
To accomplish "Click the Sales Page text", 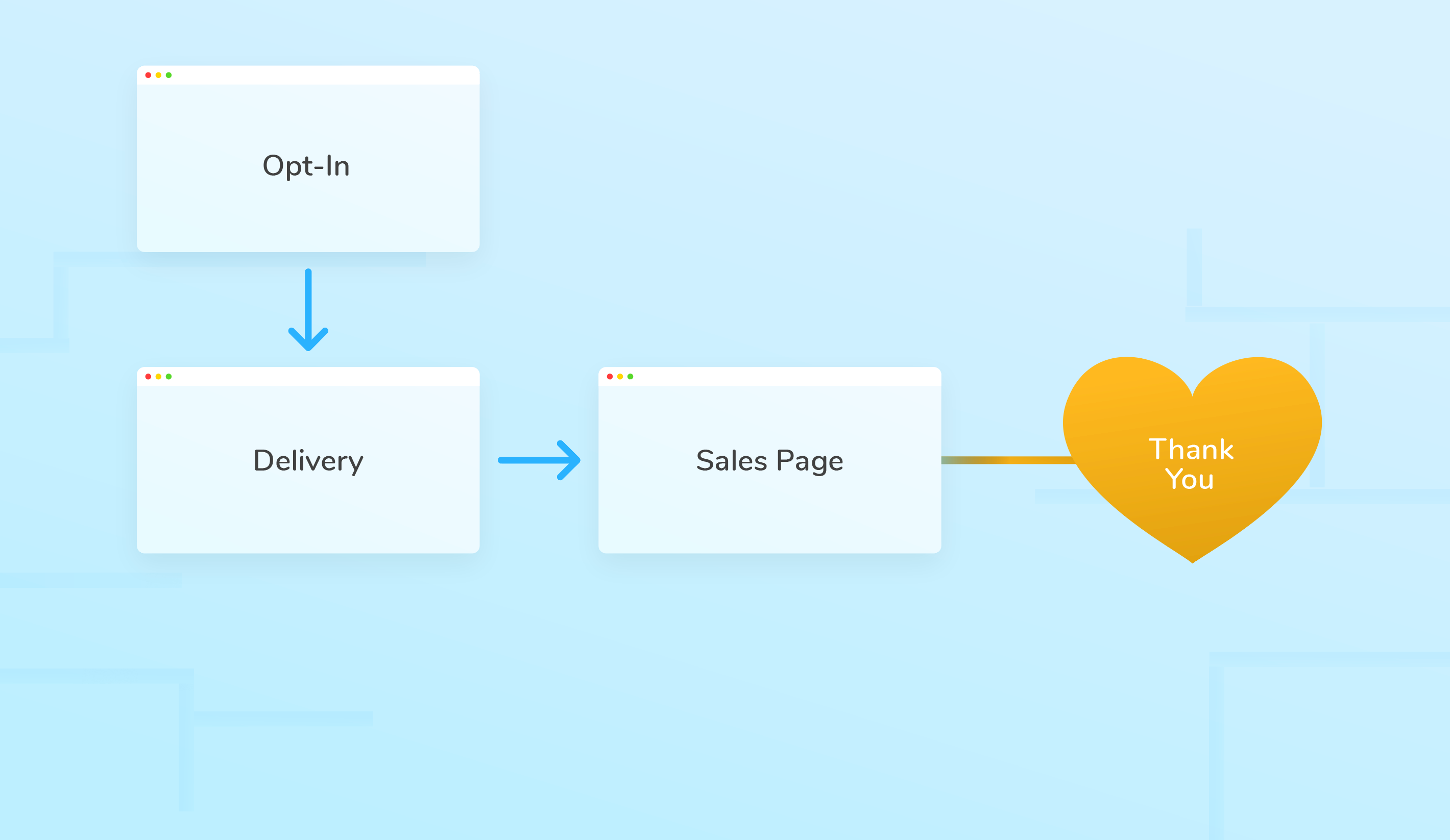I will 769,460.
